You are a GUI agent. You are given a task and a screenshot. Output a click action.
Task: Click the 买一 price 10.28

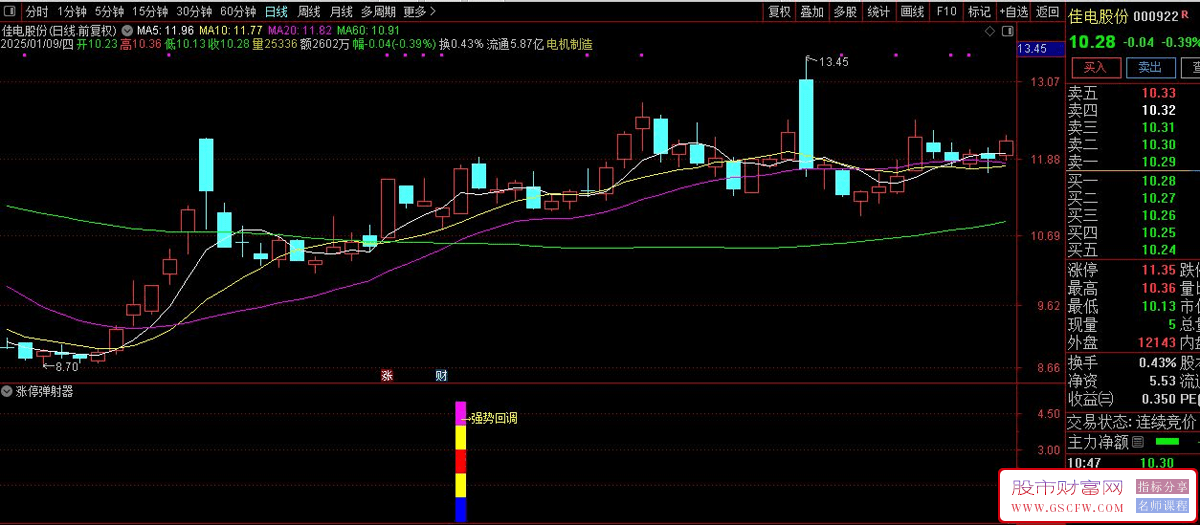point(1159,181)
